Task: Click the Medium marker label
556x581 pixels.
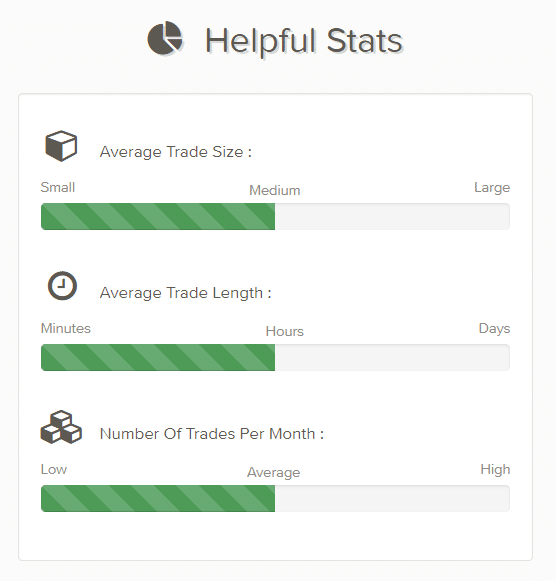Action: tap(274, 190)
